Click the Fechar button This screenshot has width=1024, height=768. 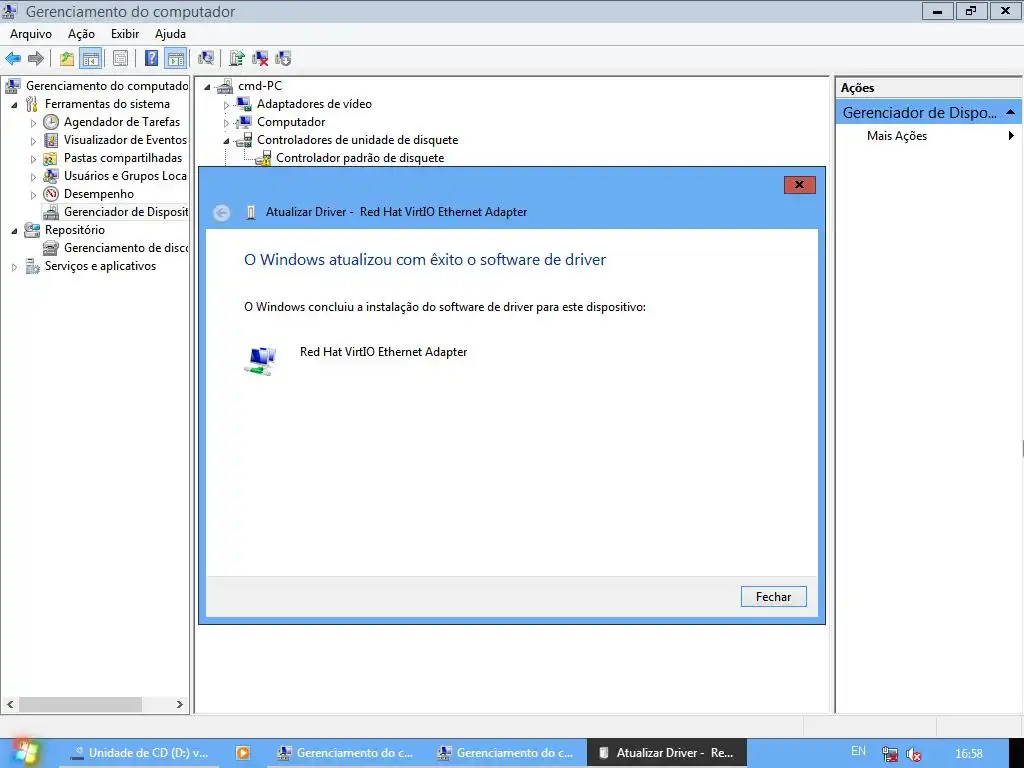click(773, 597)
